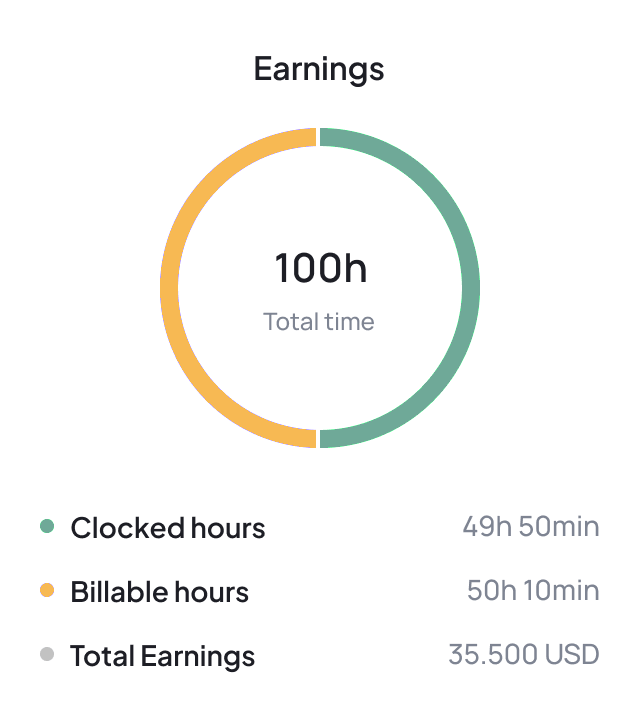This screenshot has width=640, height=720.
Task: Click the top gap between donut segments
Action: click(x=319, y=137)
